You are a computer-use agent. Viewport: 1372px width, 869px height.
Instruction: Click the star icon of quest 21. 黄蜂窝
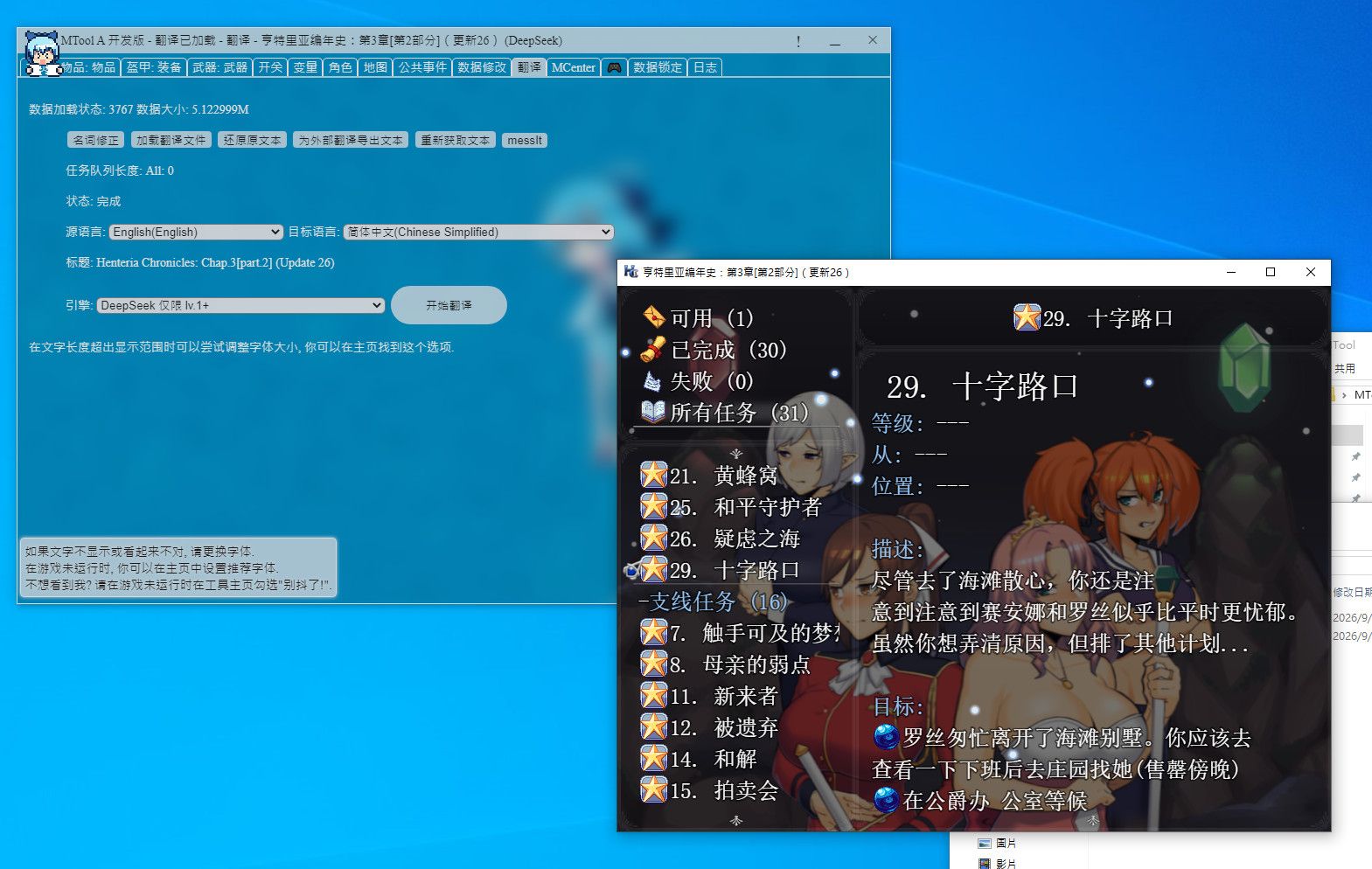(x=653, y=475)
